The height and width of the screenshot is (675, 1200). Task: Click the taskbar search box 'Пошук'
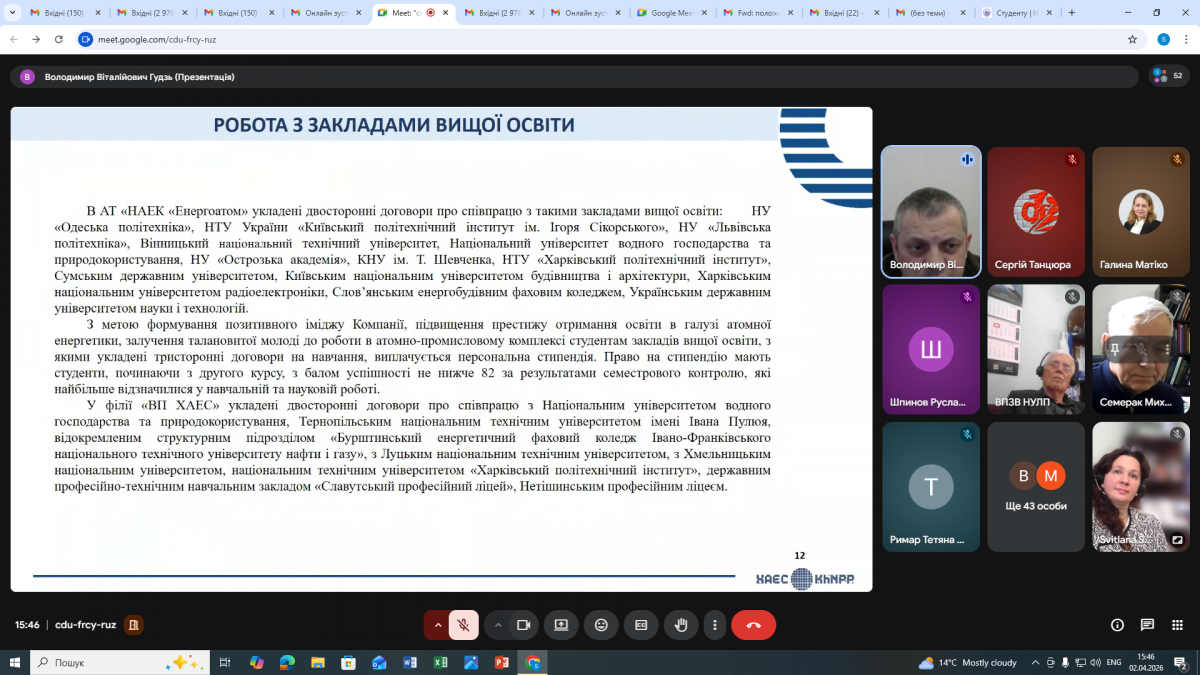(120, 662)
